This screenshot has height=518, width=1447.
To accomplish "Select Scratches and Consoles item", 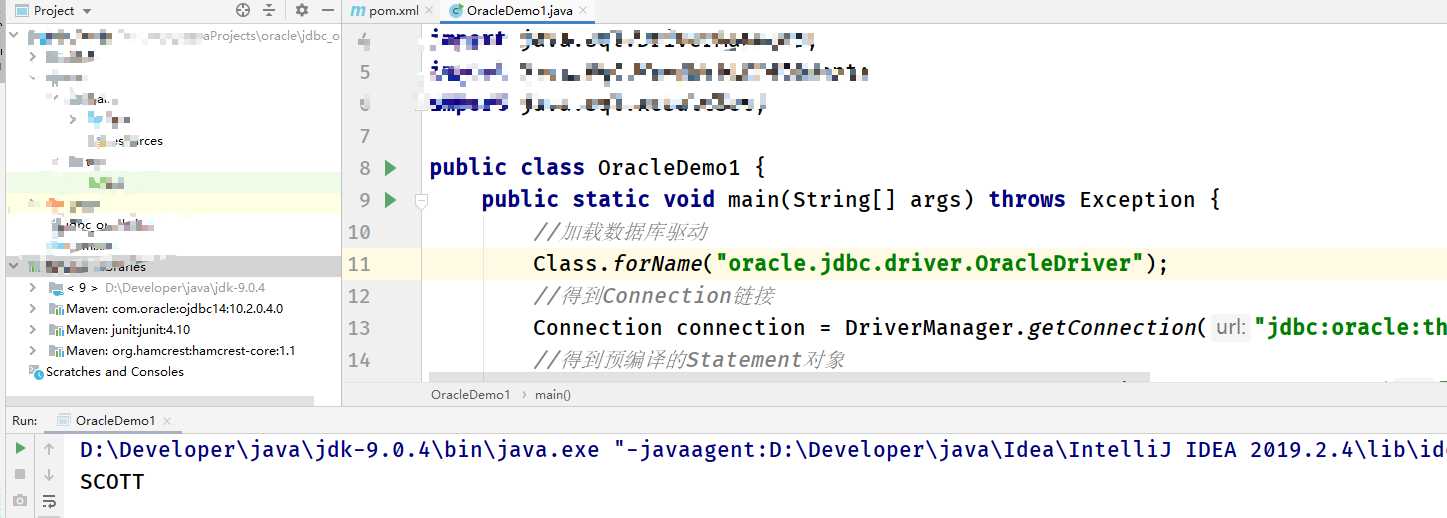I will (115, 371).
